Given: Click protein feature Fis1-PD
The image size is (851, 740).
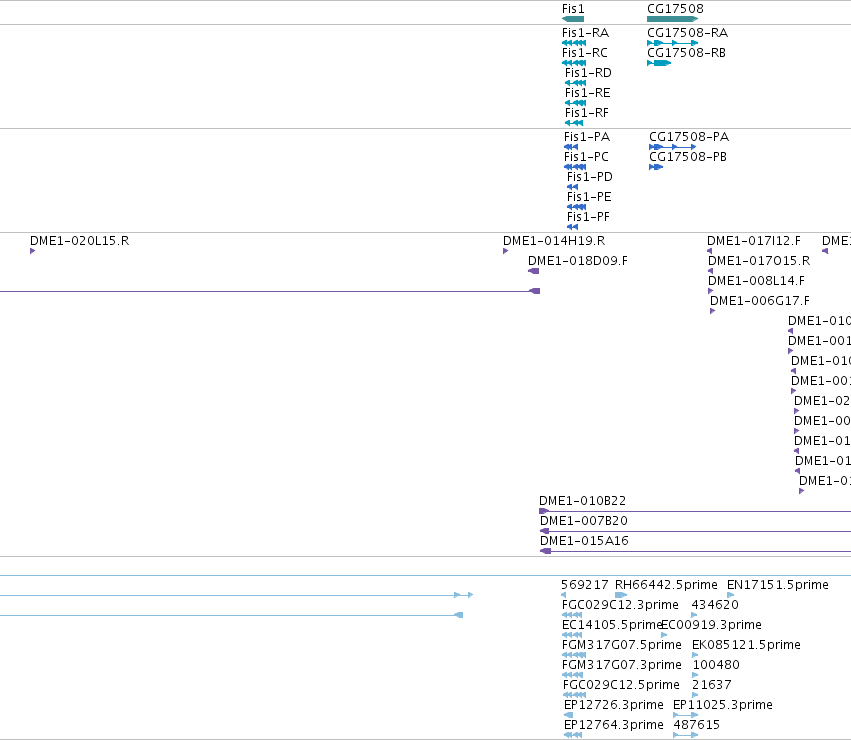Looking at the screenshot, I should 589,178.
